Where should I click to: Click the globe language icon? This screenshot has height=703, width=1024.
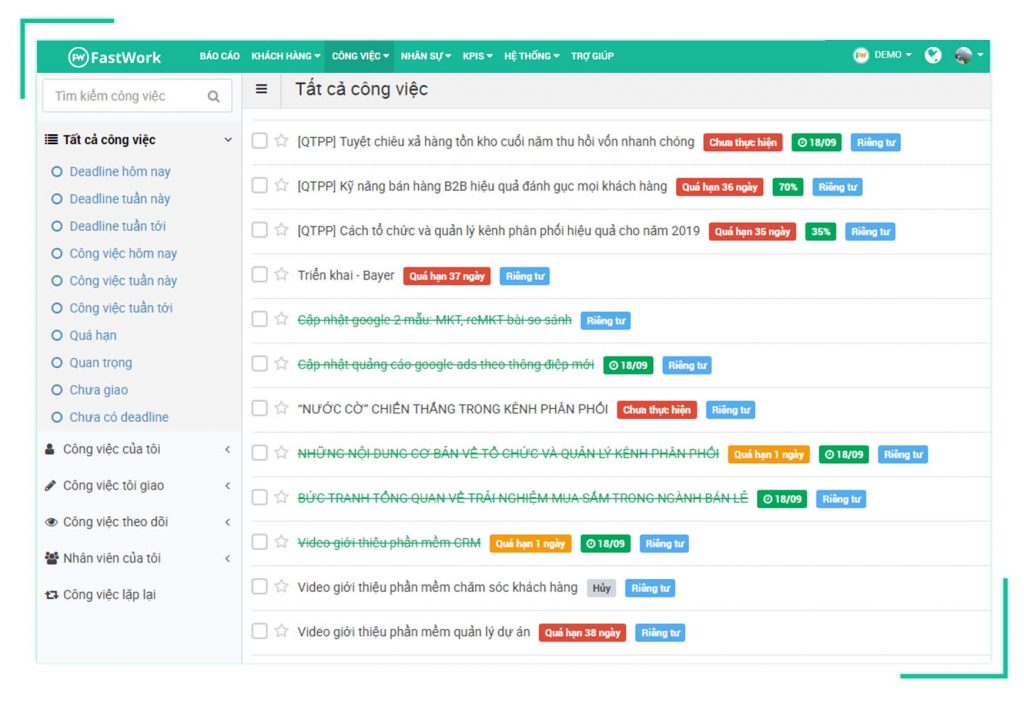(x=933, y=56)
